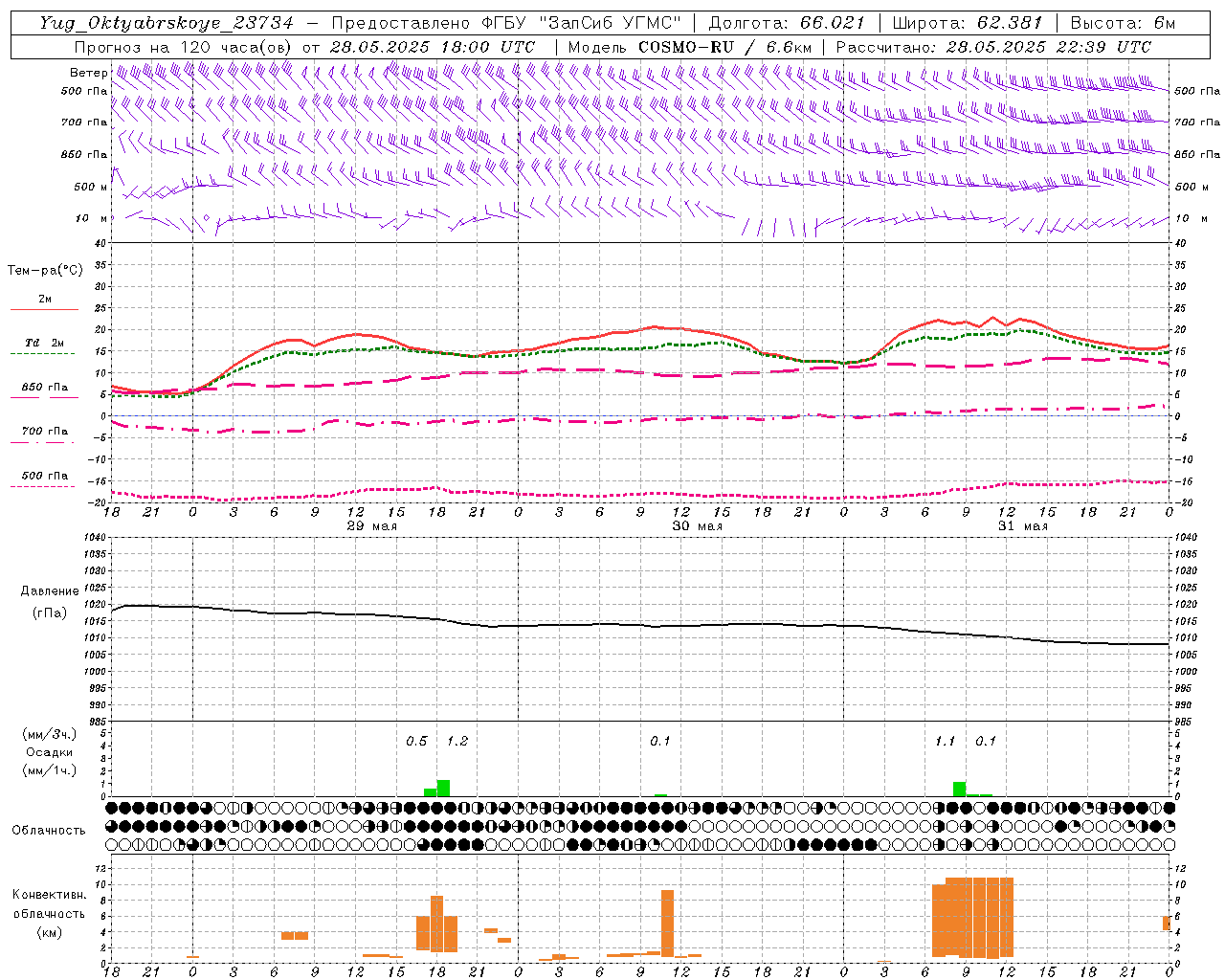Select the Ветер wind section label

coord(88,73)
